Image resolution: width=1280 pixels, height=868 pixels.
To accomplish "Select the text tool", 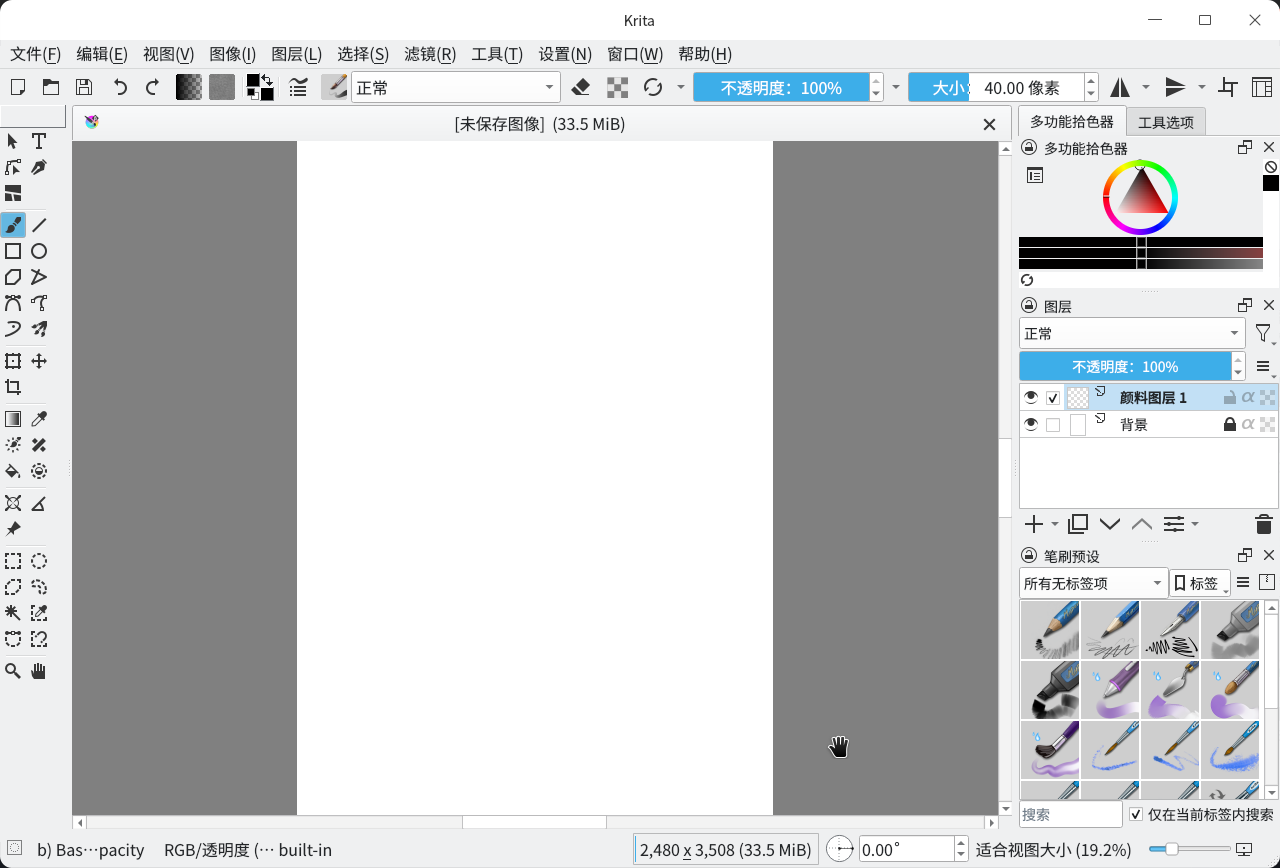I will point(39,141).
